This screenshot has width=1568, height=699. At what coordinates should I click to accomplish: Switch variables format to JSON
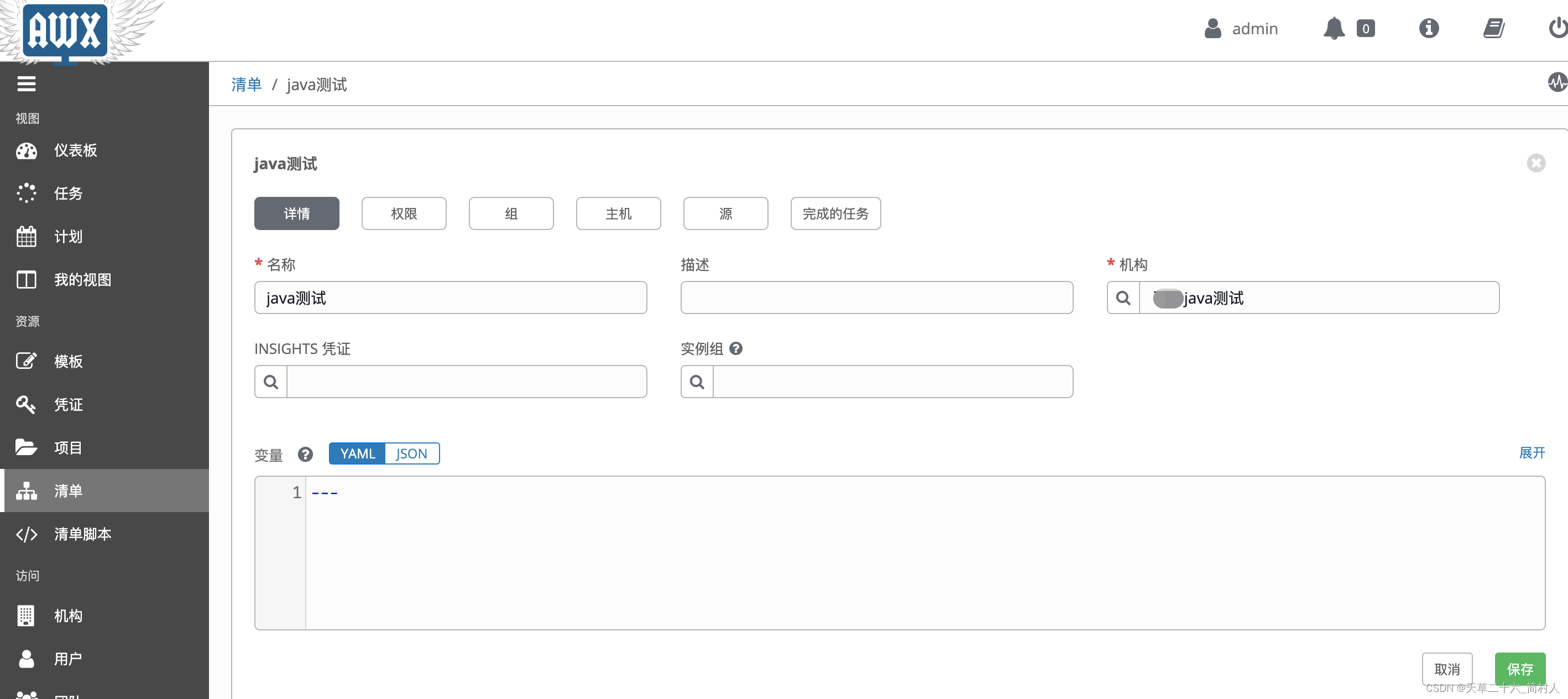(411, 453)
